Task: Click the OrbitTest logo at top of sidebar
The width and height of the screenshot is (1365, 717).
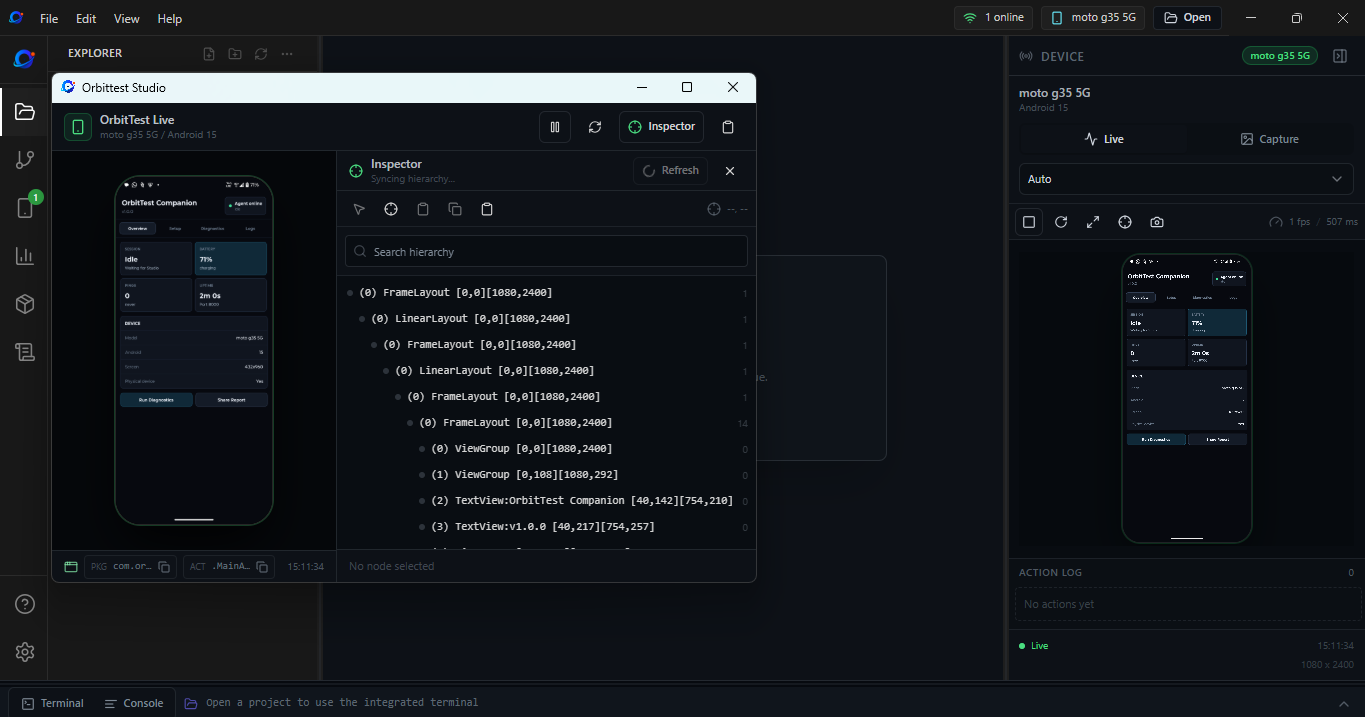Action: [x=24, y=59]
